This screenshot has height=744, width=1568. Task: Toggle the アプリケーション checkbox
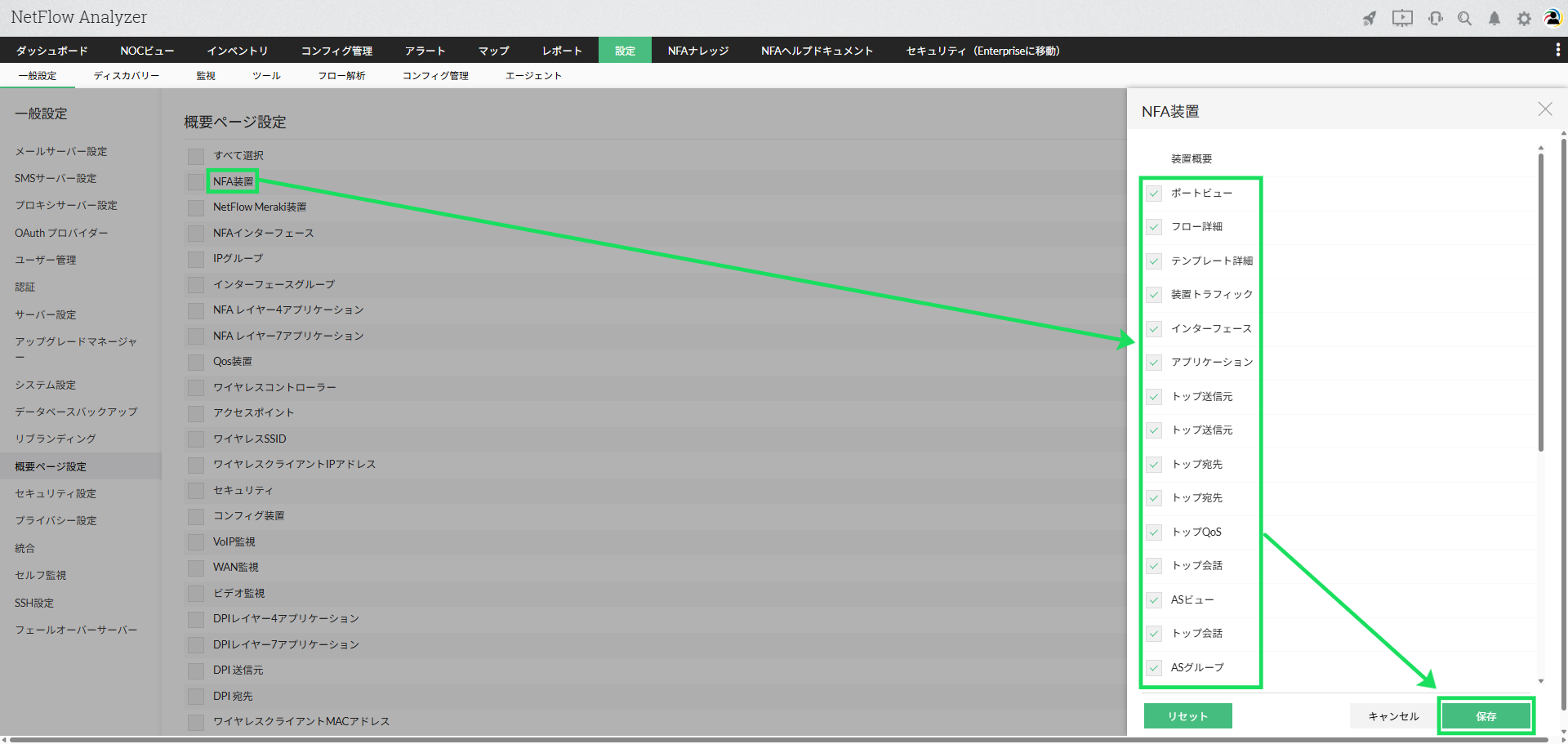click(1154, 363)
